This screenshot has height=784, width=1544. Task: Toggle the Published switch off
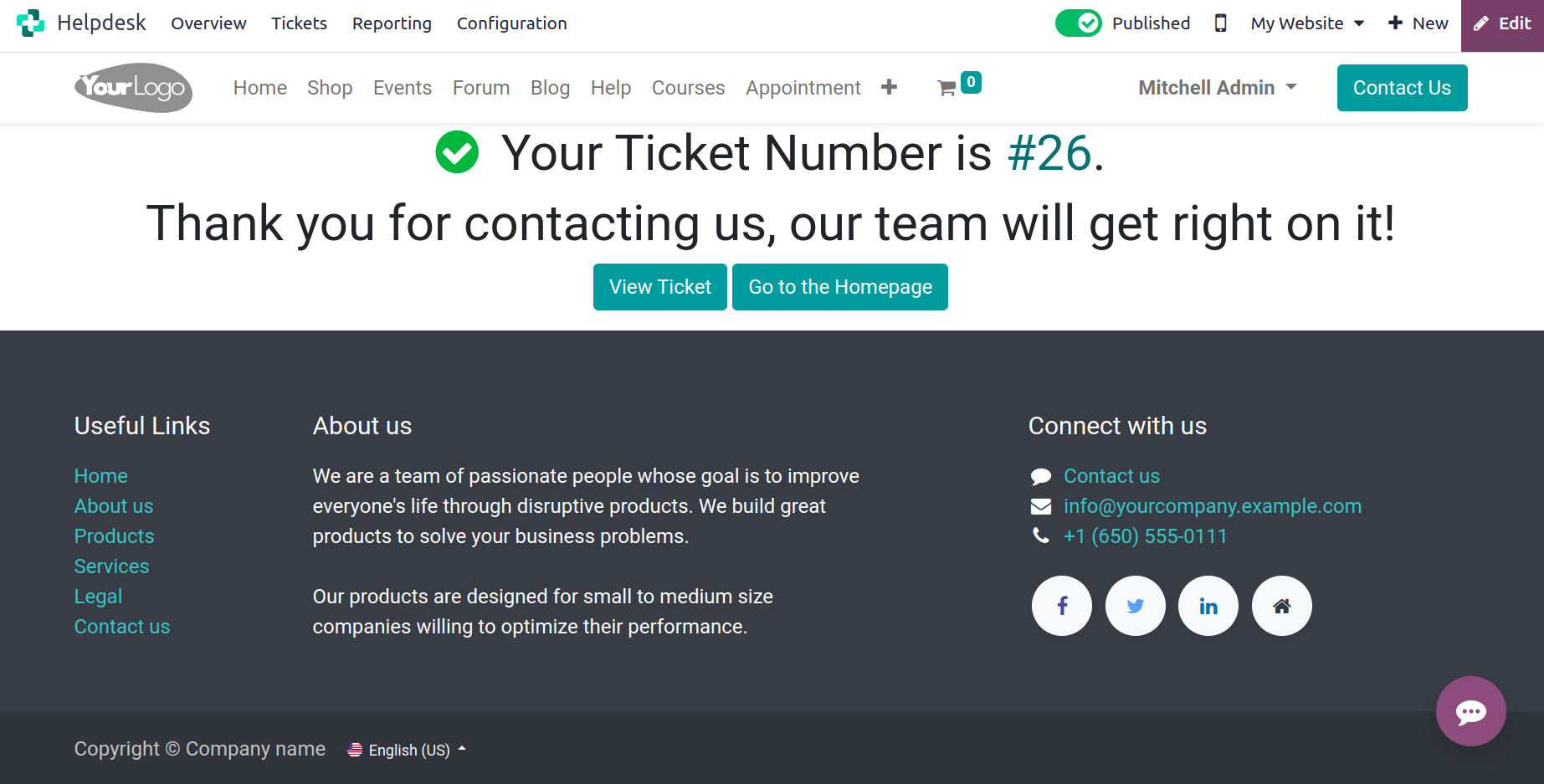click(1079, 23)
